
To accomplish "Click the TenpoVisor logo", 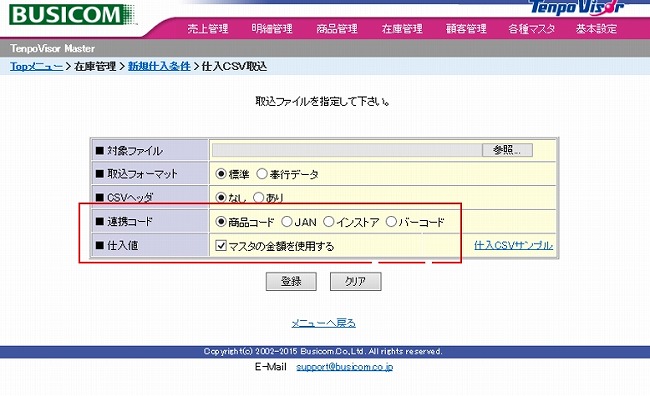I will click(x=577, y=7).
